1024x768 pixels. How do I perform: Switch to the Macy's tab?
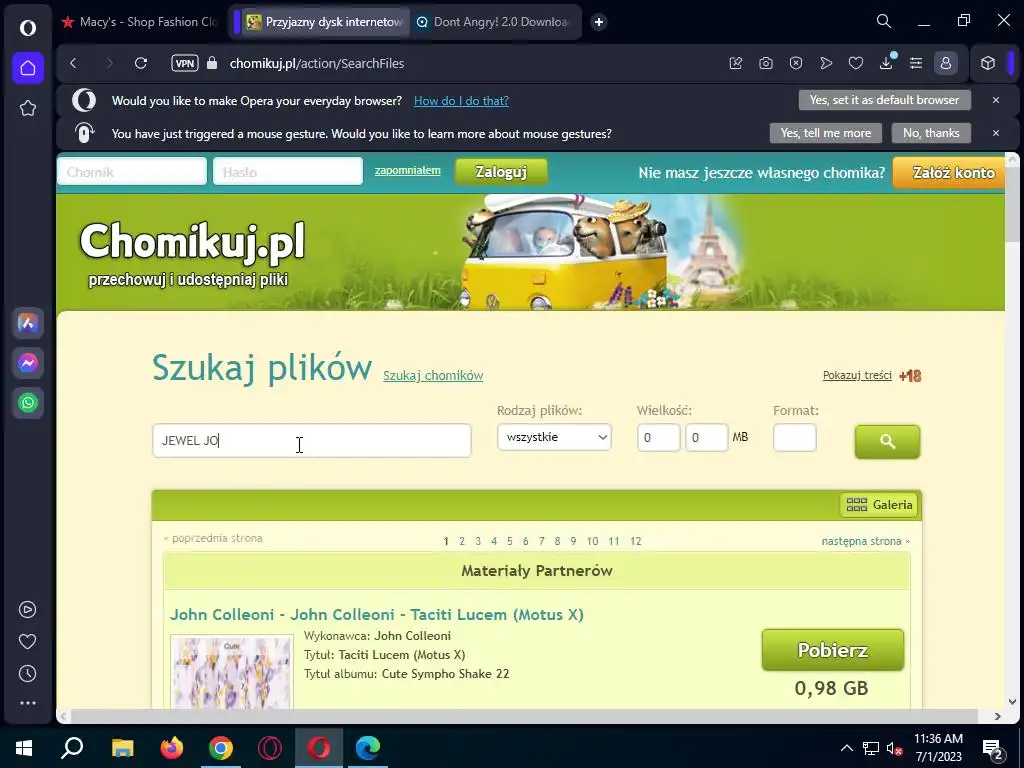(x=140, y=22)
